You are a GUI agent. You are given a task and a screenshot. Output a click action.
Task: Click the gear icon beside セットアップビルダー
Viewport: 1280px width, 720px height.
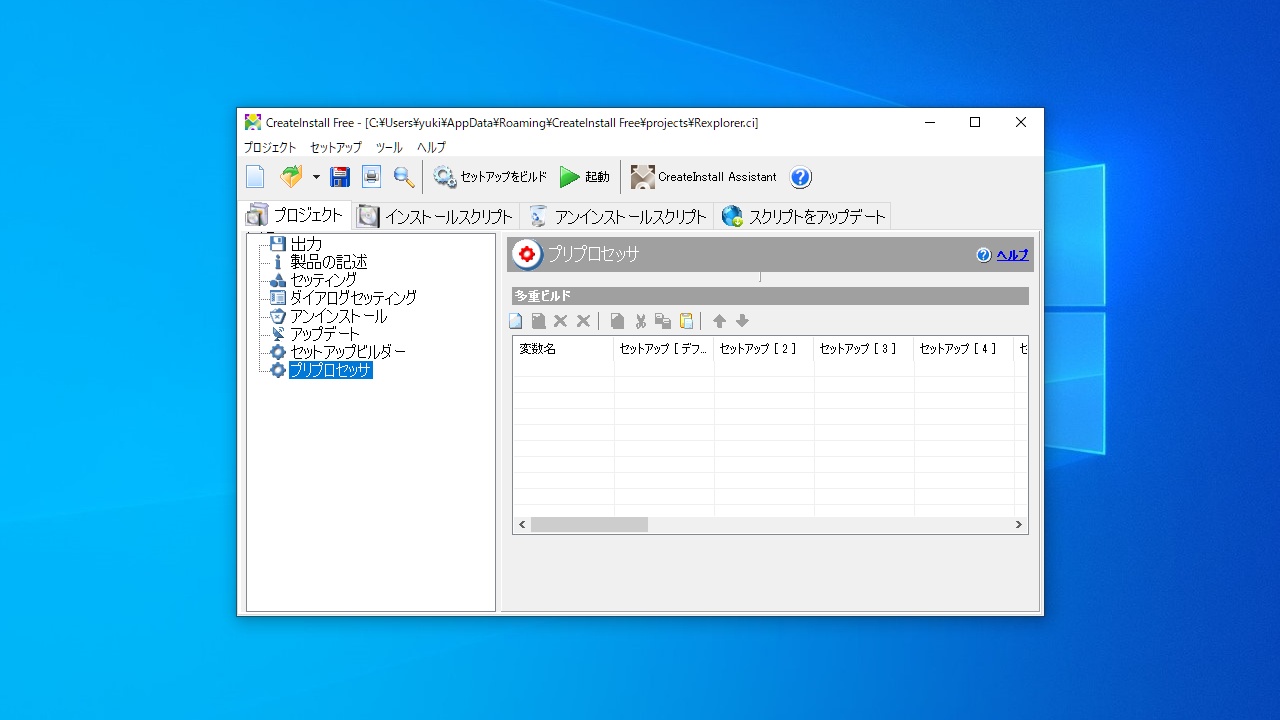(x=278, y=352)
